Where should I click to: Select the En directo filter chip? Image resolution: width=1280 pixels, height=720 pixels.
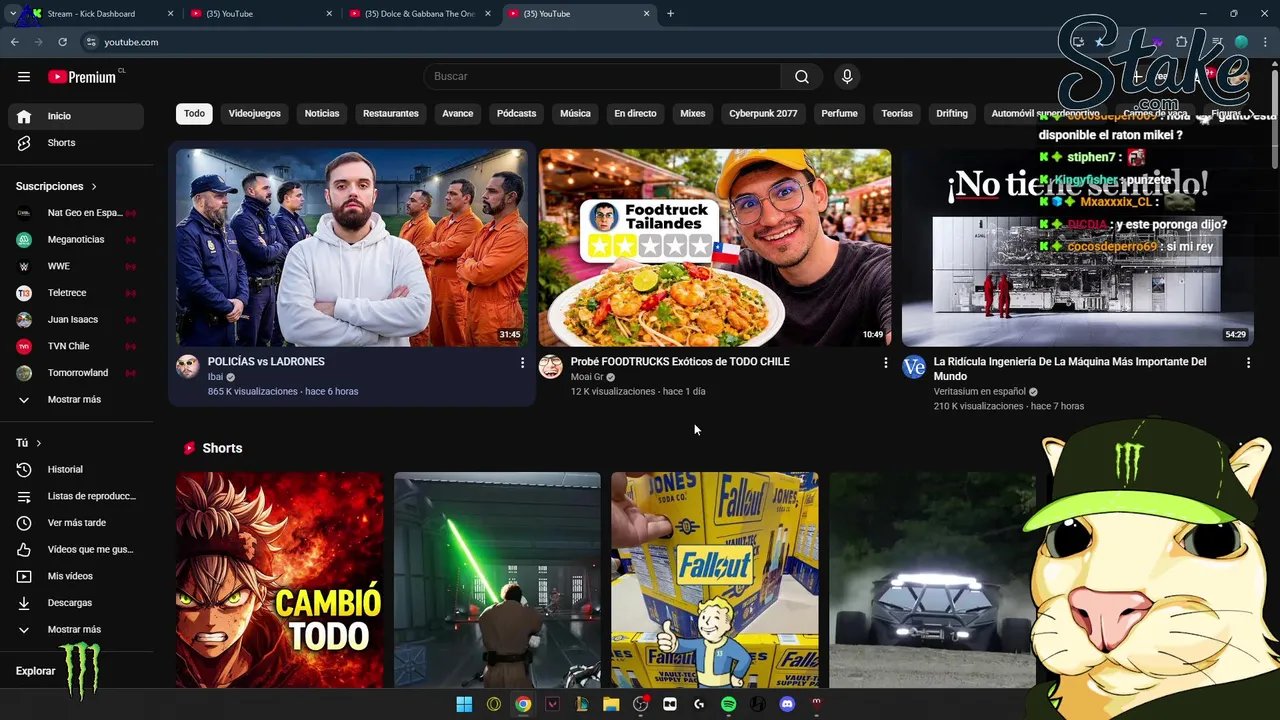635,114
